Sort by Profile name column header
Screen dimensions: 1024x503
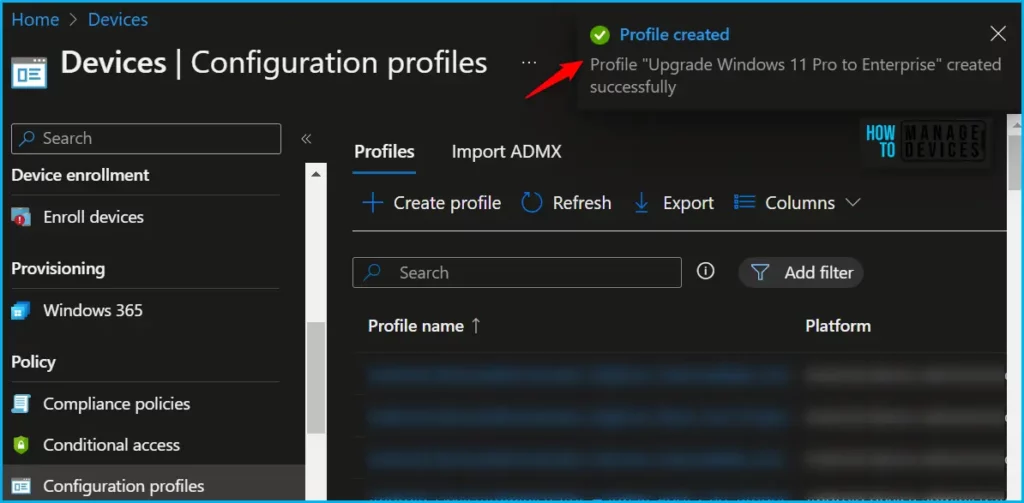416,326
